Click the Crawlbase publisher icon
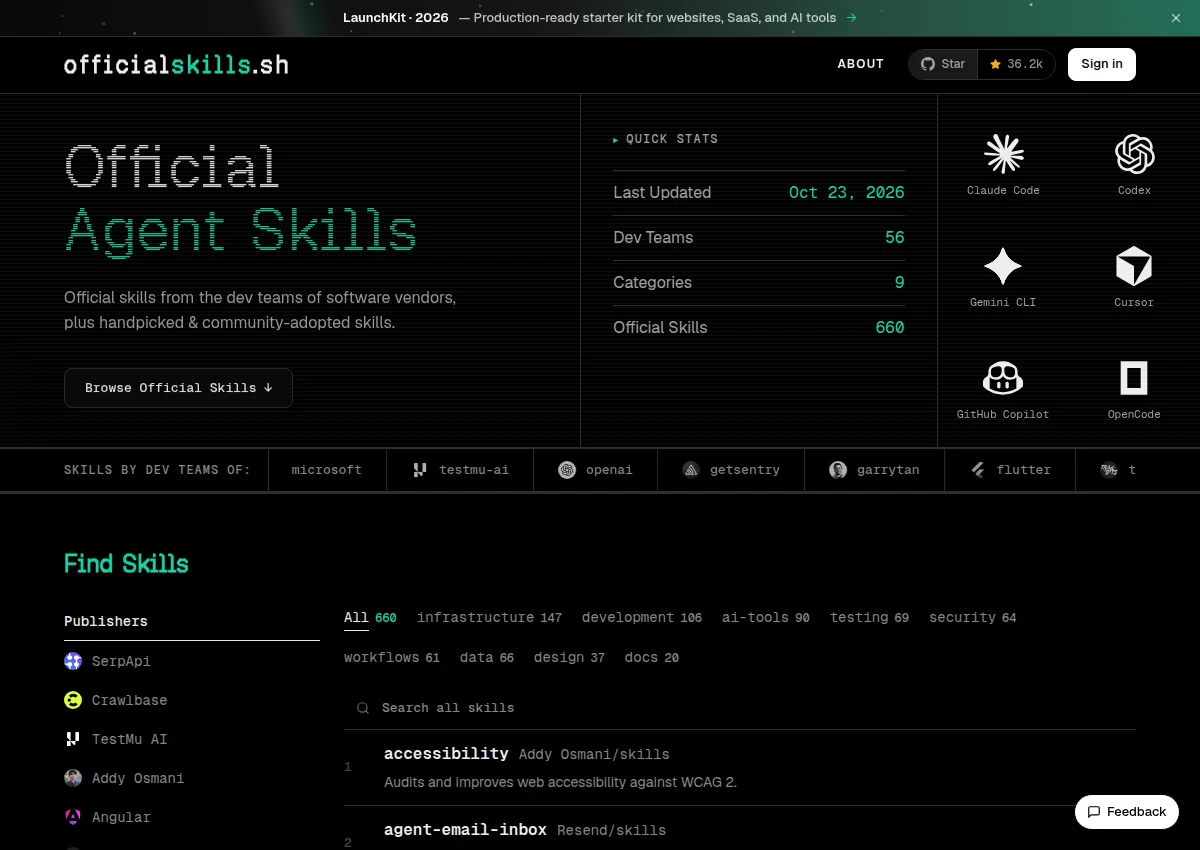Screen dimensions: 1200x850 pos(73,700)
